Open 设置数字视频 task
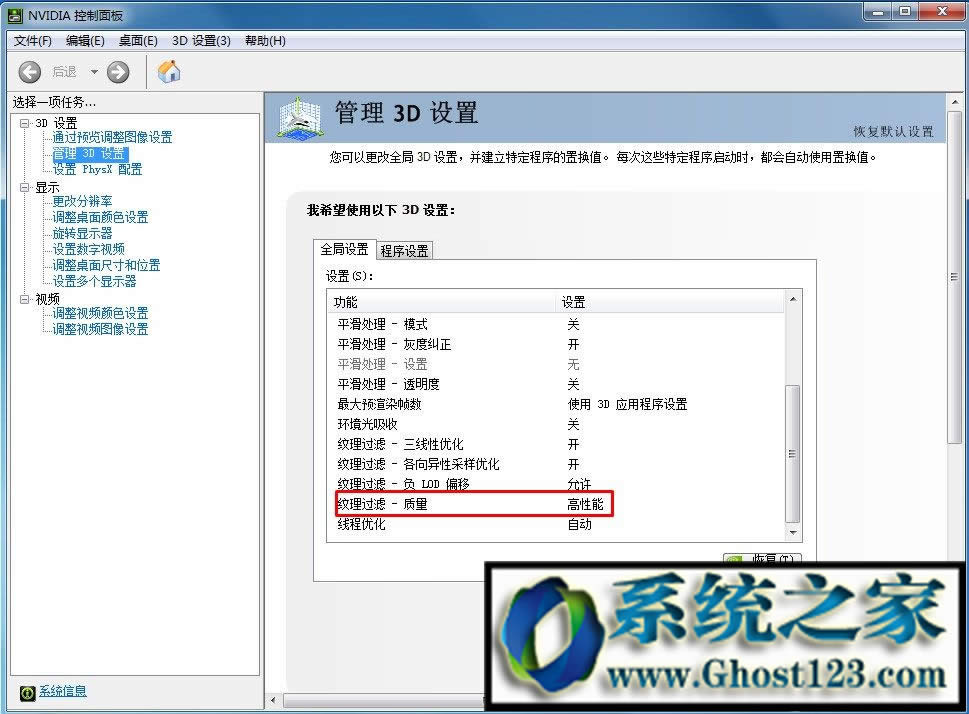 coord(88,249)
